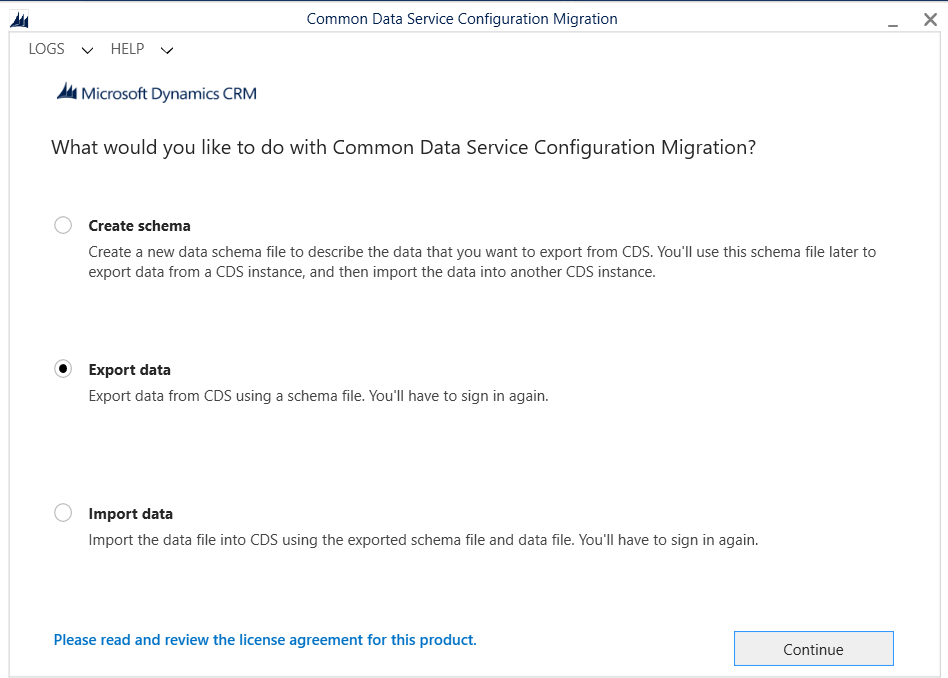Click the Microsoft Dynamics CRM logo
Viewport: 948px width, 678px height.
pyautogui.click(x=157, y=93)
